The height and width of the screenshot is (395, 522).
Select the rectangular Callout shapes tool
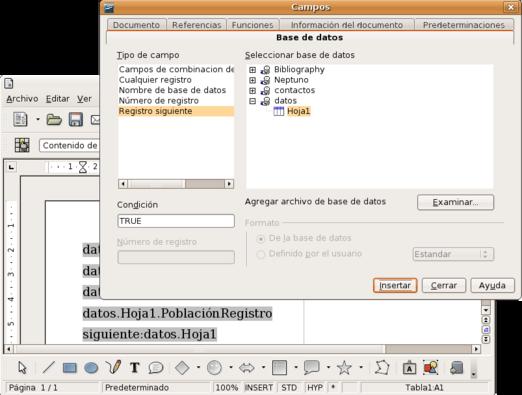pyautogui.click(x=312, y=368)
